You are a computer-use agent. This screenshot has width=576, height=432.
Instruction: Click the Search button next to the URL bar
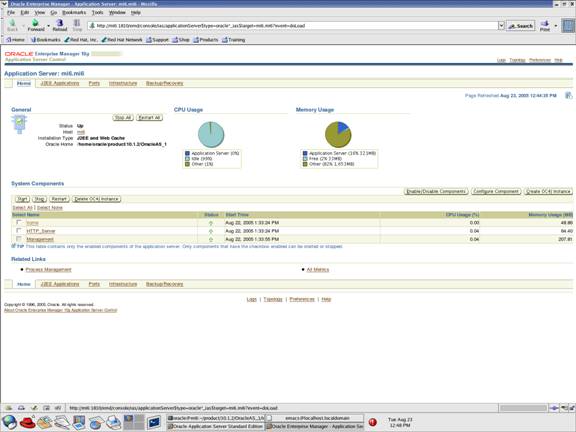coord(521,26)
